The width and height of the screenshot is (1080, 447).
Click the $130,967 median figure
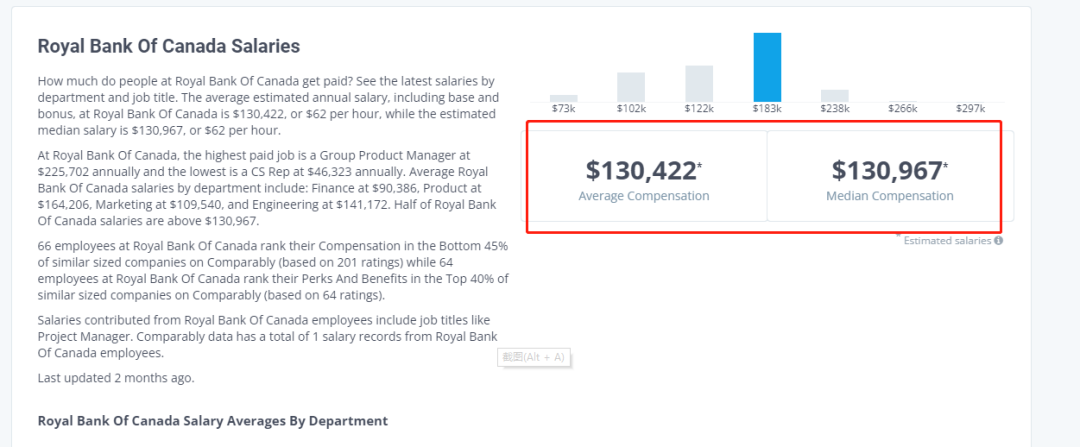coord(889,170)
